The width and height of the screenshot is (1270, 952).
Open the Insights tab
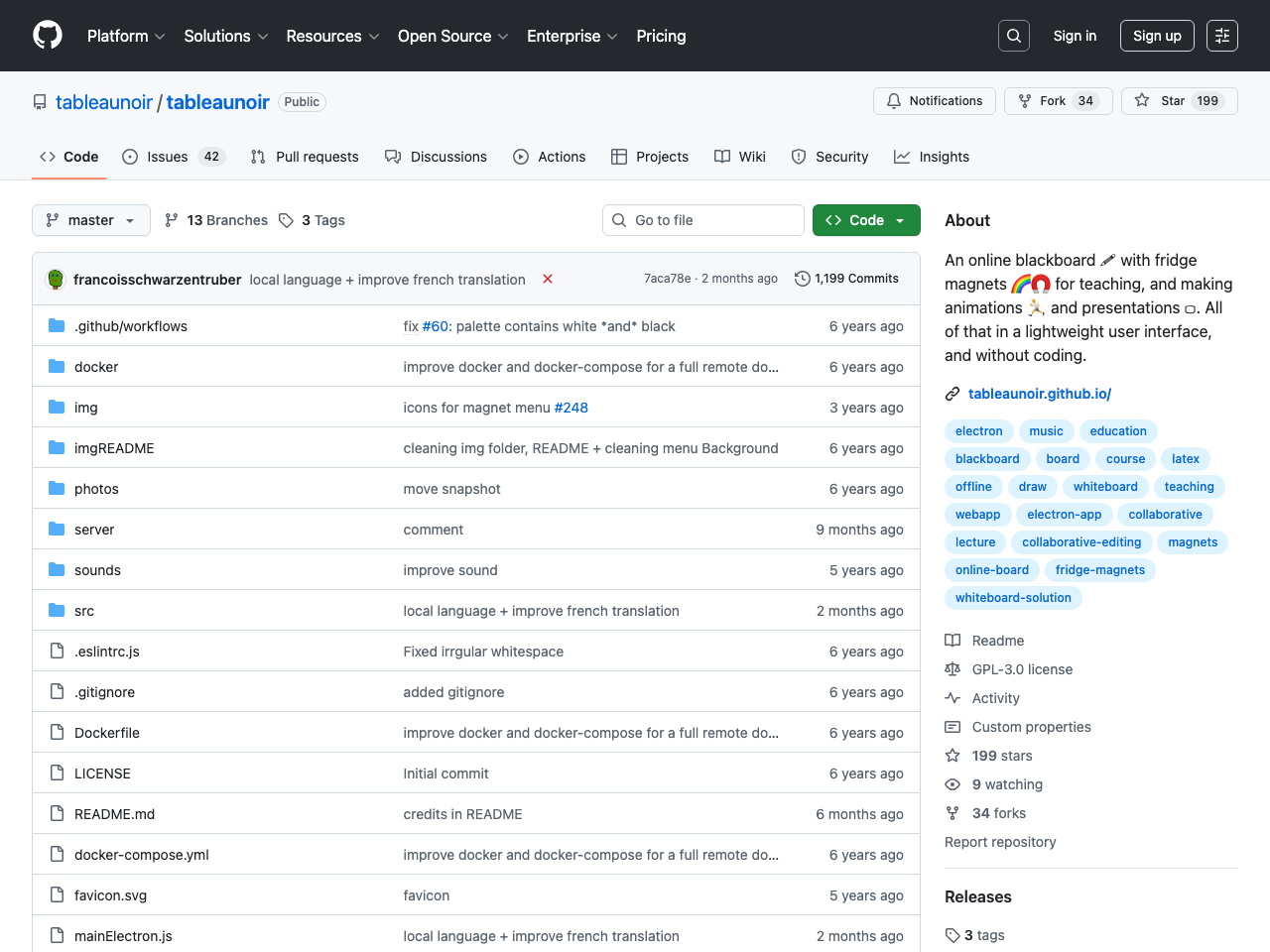(x=932, y=157)
